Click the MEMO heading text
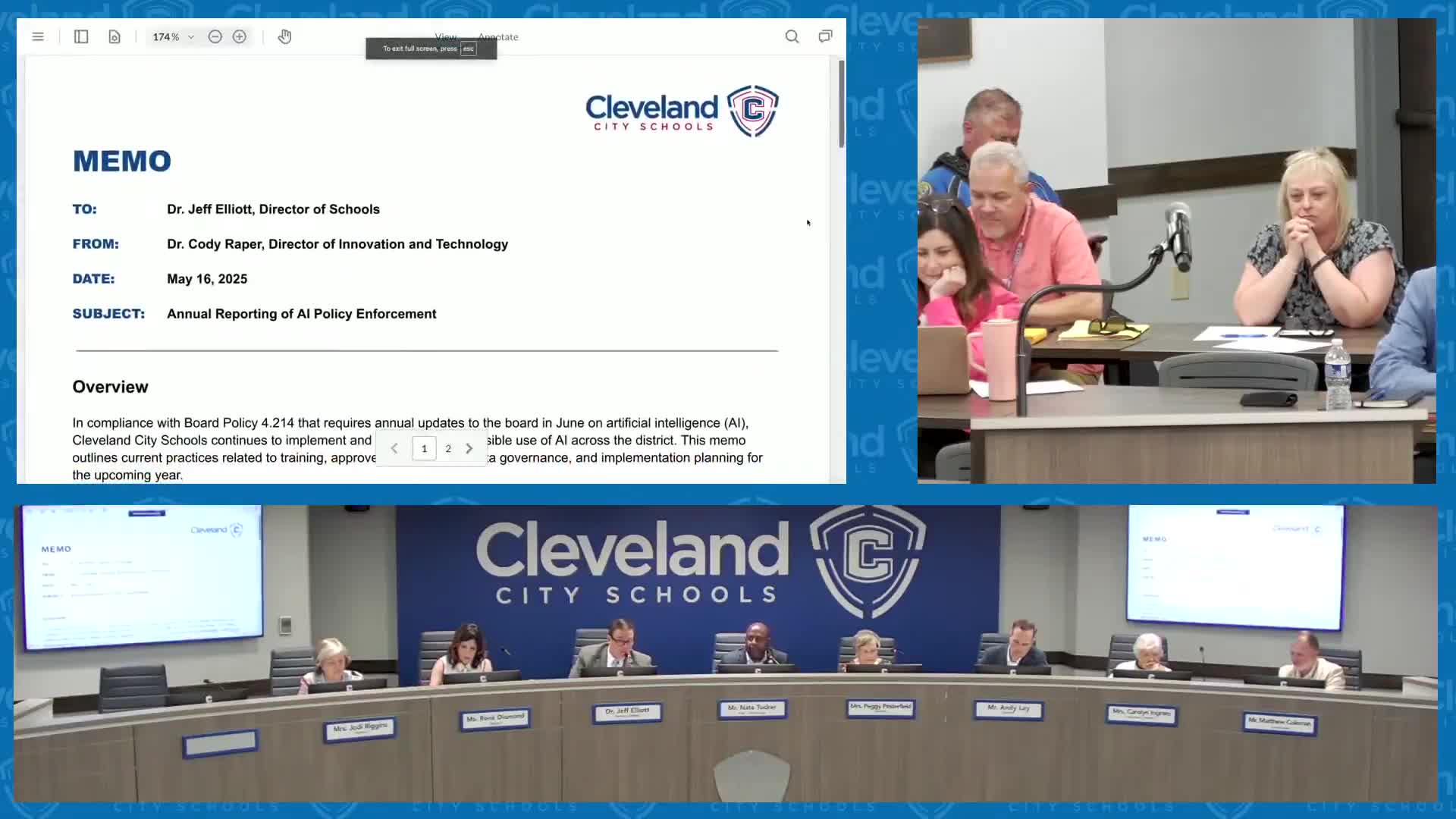This screenshot has width=1456, height=819. [x=122, y=161]
